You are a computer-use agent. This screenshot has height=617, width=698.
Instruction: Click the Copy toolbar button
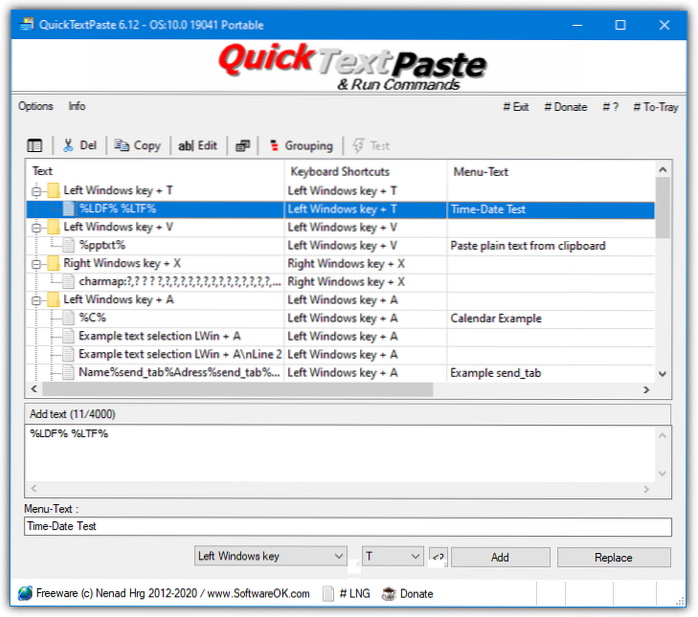coord(137,145)
